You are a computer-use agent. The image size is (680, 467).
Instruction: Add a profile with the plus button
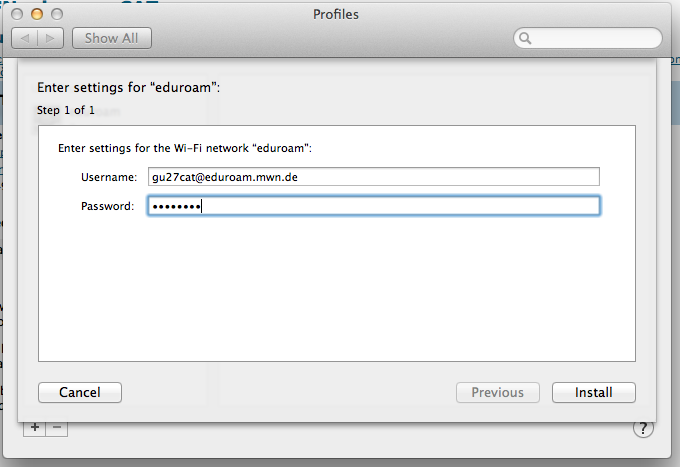[35, 427]
